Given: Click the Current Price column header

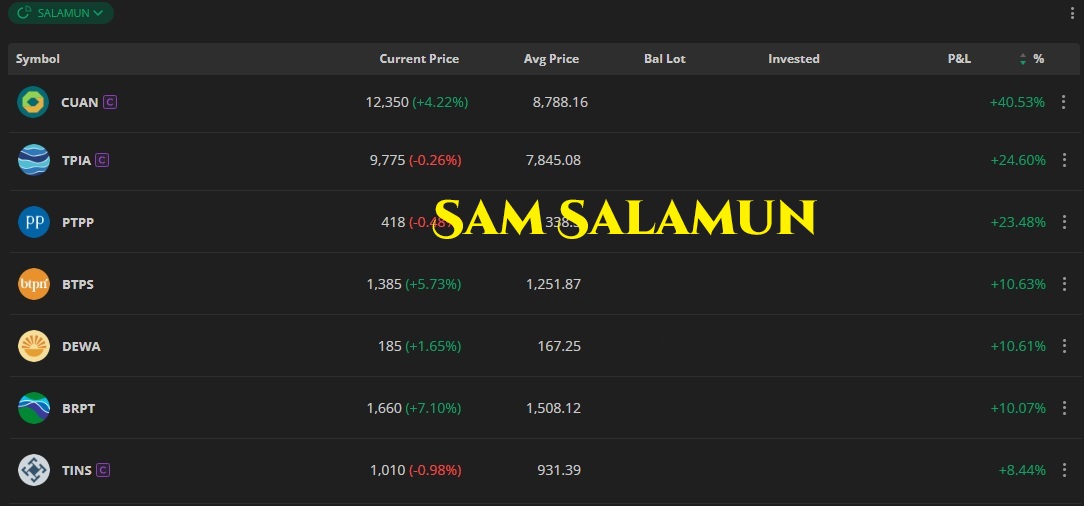Looking at the screenshot, I should [419, 59].
